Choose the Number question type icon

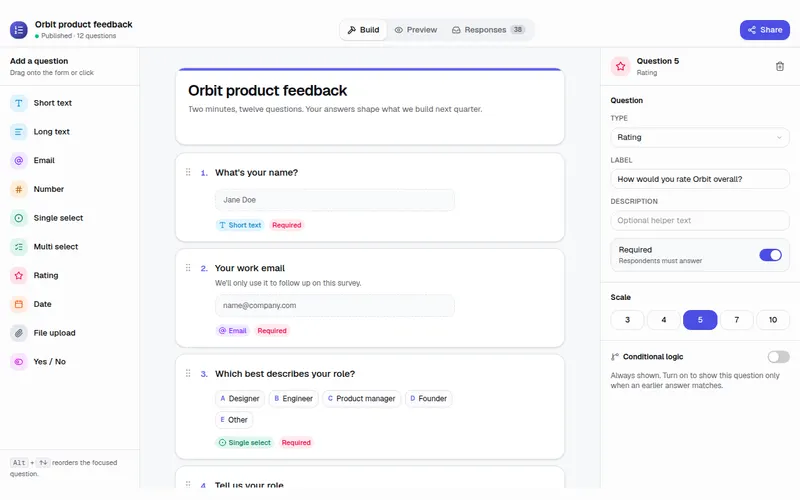click(18, 189)
